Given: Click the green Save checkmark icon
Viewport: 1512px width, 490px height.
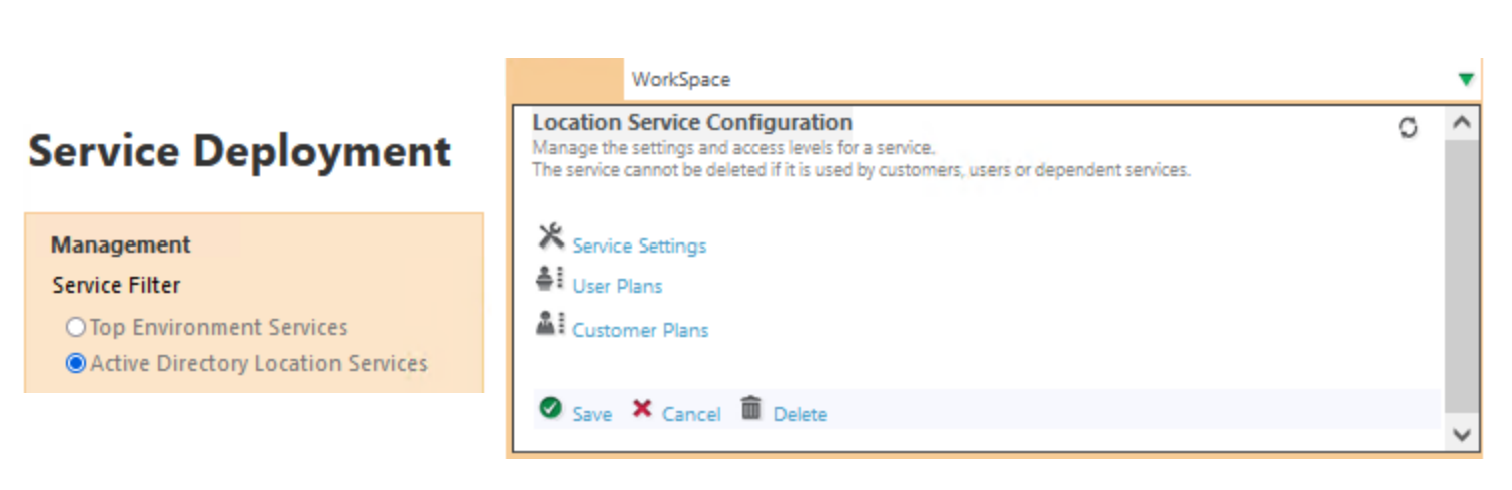Looking at the screenshot, I should pos(550,408).
